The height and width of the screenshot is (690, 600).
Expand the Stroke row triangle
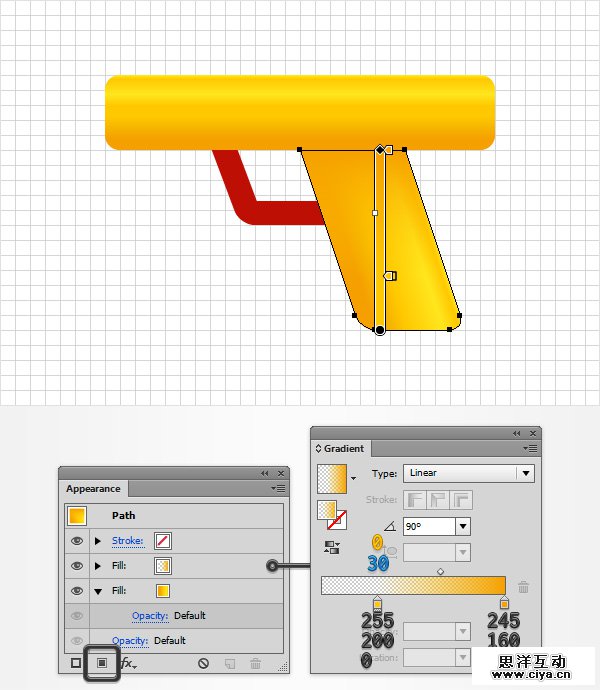click(98, 541)
